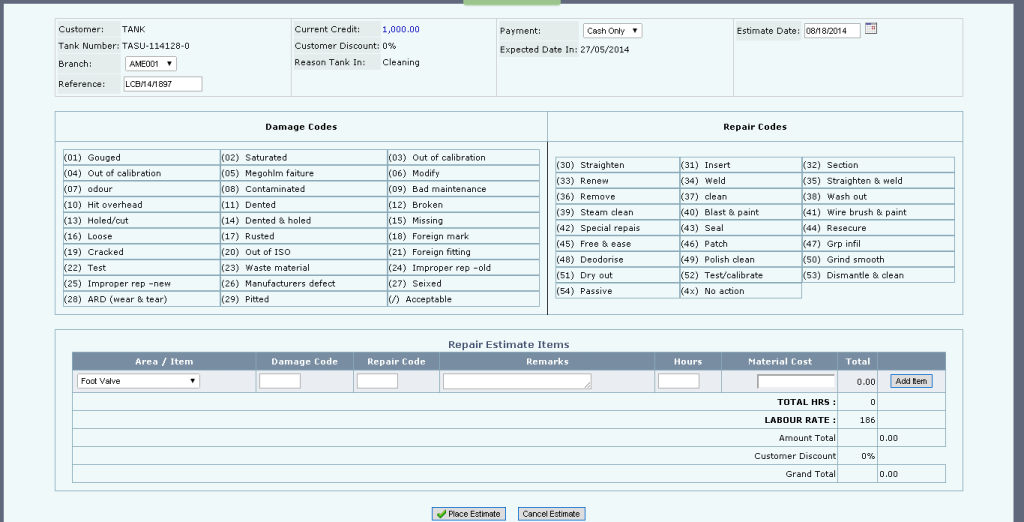Select repair code (30) Straighten
Viewport: 1024px width, 522px height.
click(x=618, y=165)
